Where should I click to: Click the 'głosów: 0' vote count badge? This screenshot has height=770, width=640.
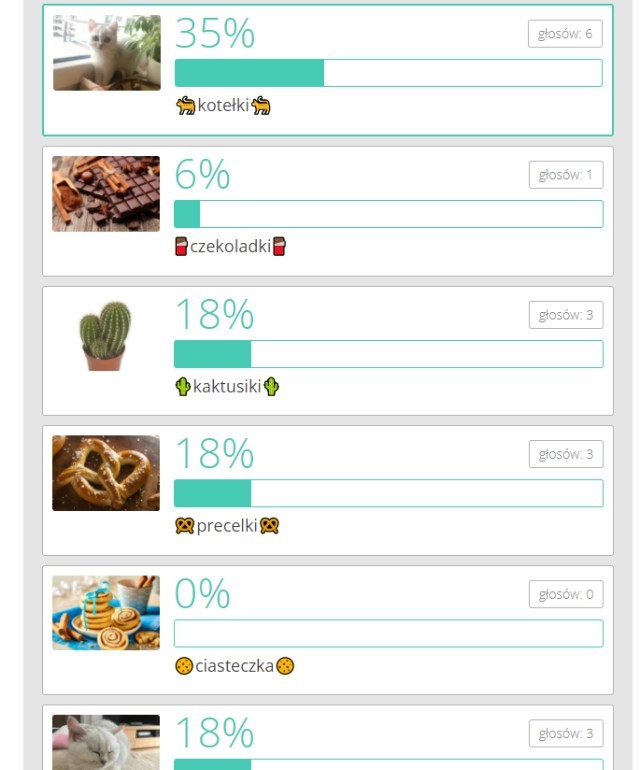(566, 594)
